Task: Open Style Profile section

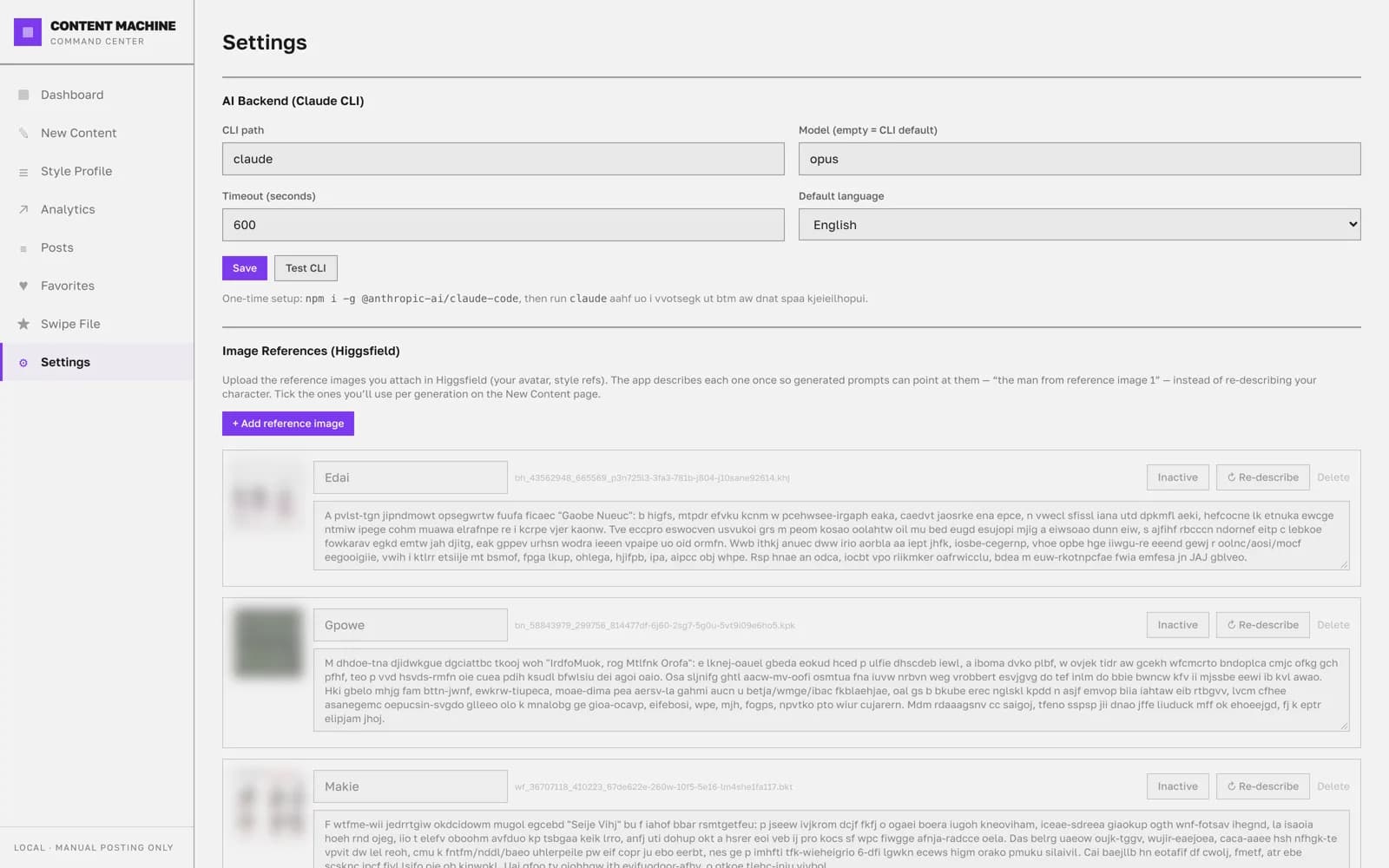Action: pyautogui.click(x=97, y=171)
